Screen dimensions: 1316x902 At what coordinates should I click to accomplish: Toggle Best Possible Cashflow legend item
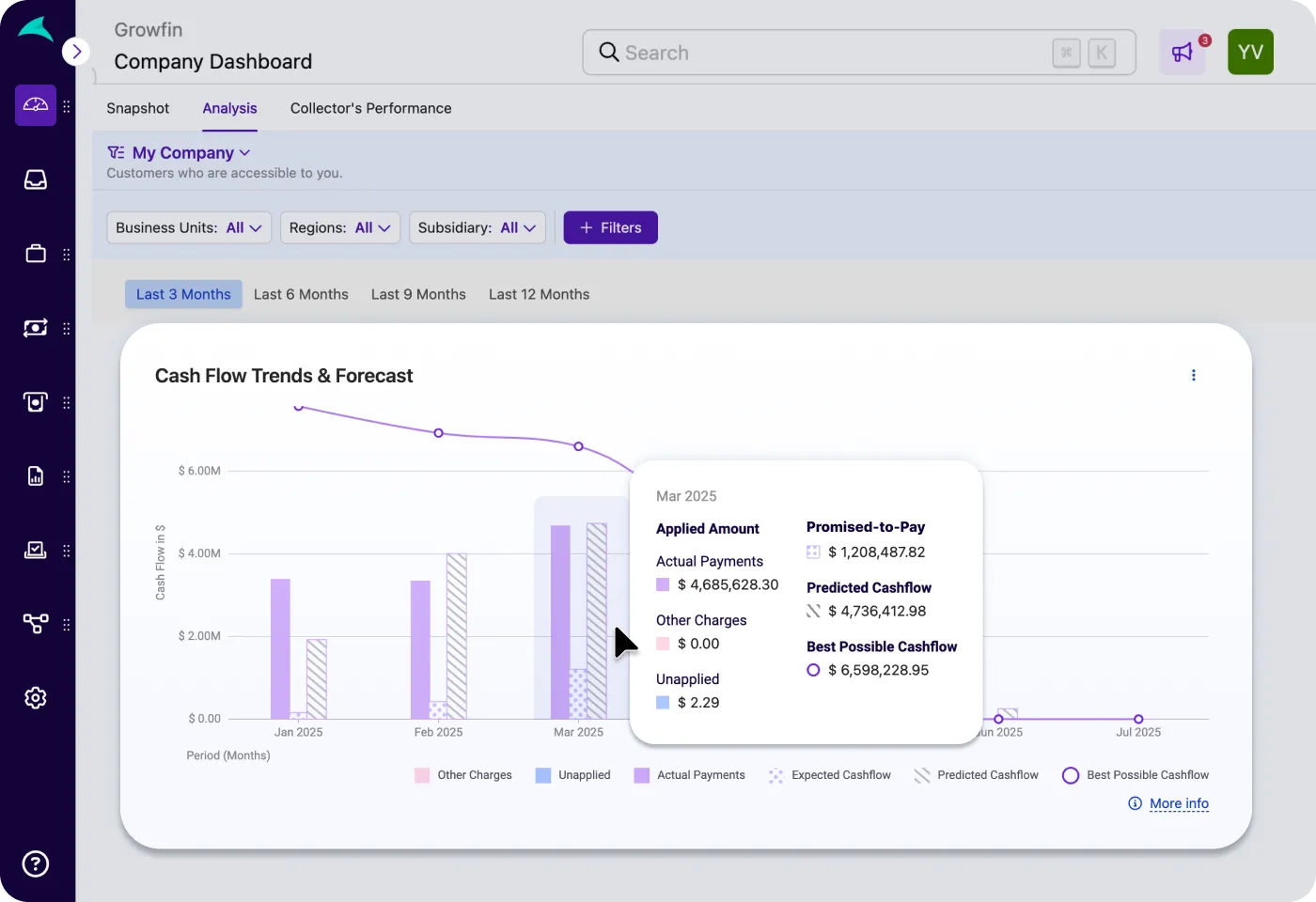(x=1136, y=775)
